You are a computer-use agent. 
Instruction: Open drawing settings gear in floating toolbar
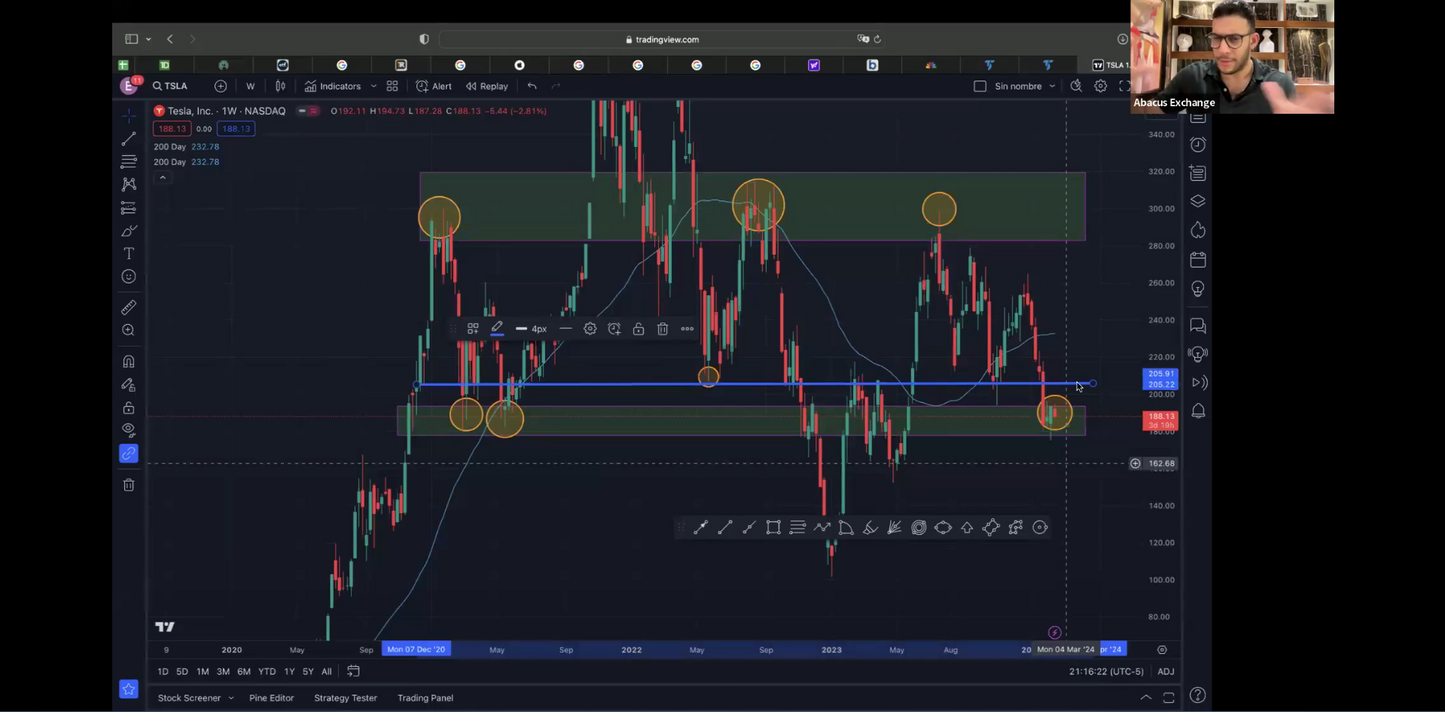590,329
